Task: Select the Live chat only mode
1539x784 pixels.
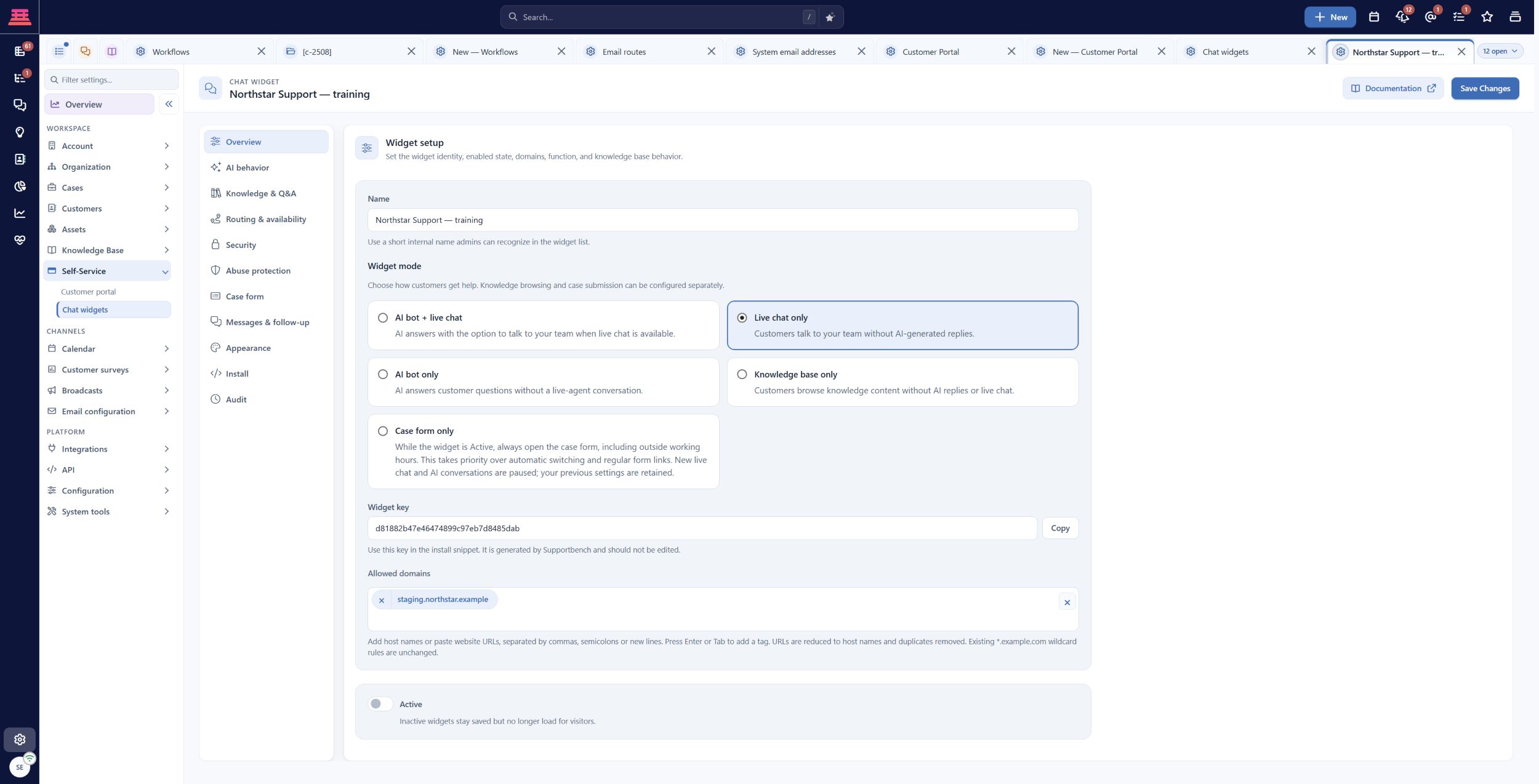Action: (x=902, y=325)
